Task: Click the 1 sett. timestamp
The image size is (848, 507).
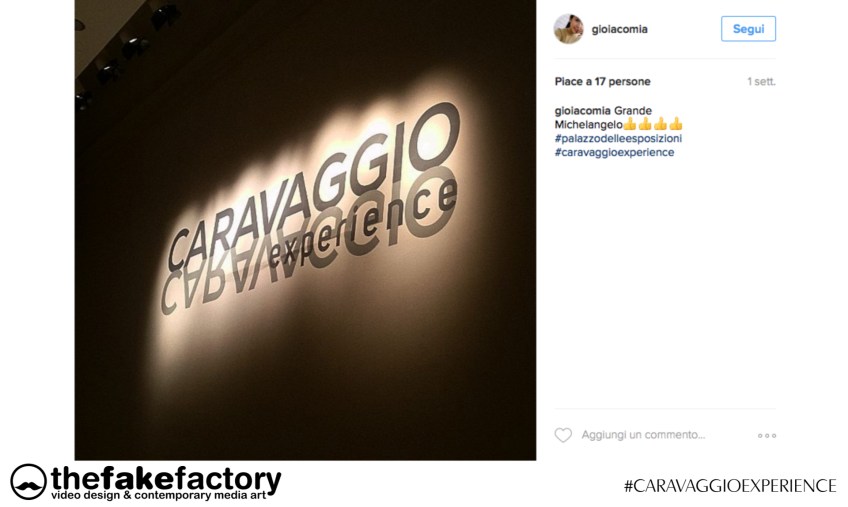Action: (x=761, y=82)
